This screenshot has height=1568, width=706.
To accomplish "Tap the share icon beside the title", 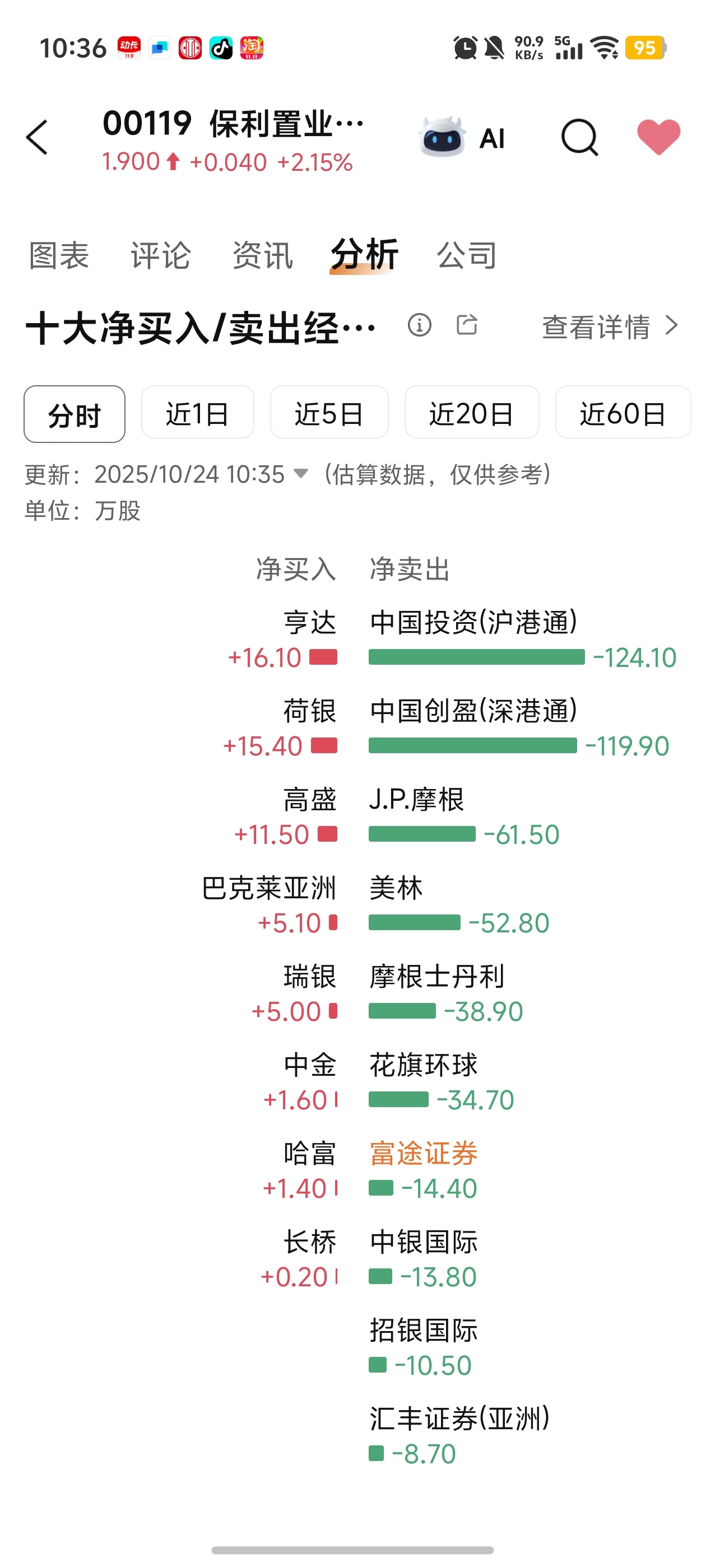I will [467, 324].
